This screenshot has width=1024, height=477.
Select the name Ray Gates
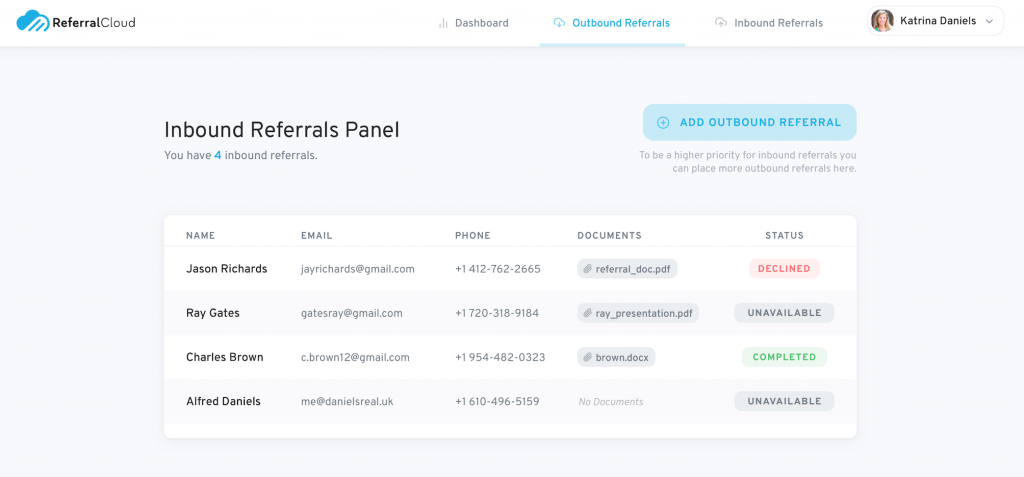213,313
